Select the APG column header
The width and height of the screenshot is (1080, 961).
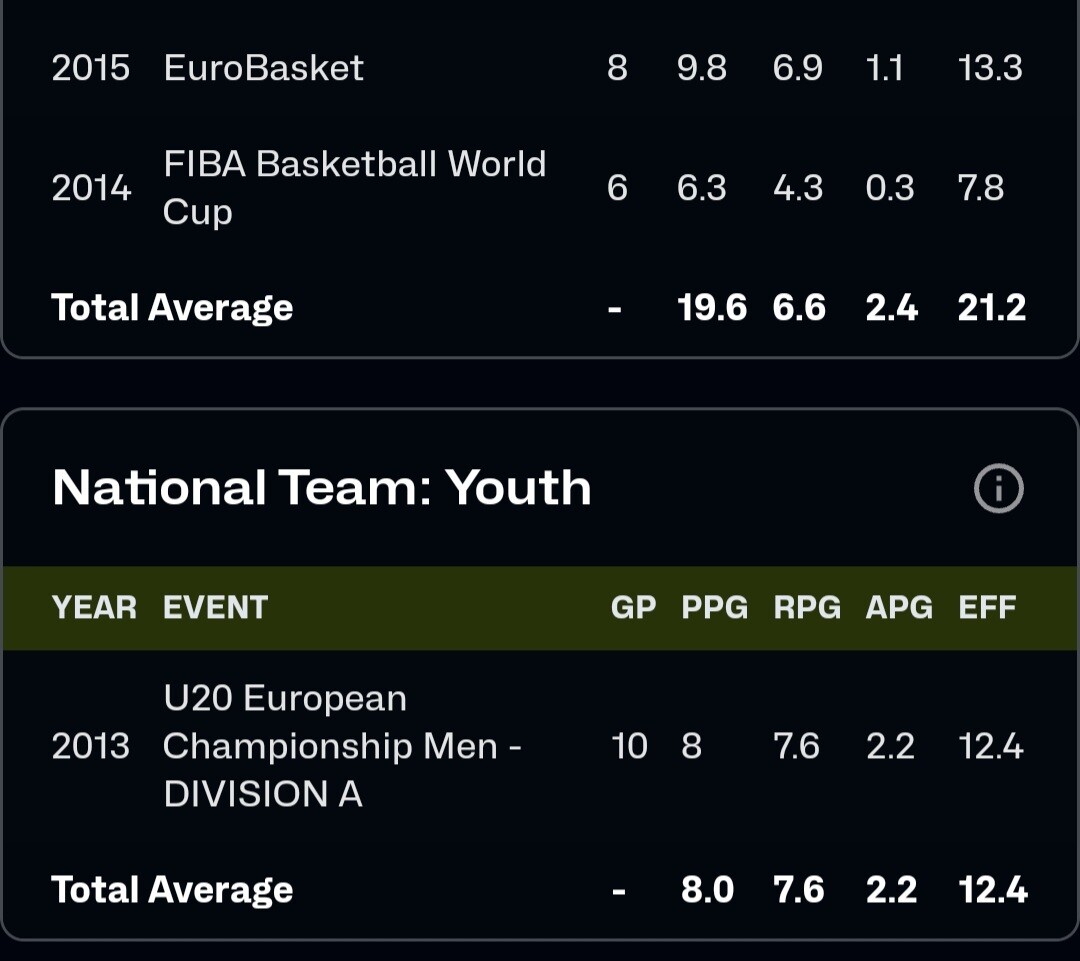(x=898, y=608)
